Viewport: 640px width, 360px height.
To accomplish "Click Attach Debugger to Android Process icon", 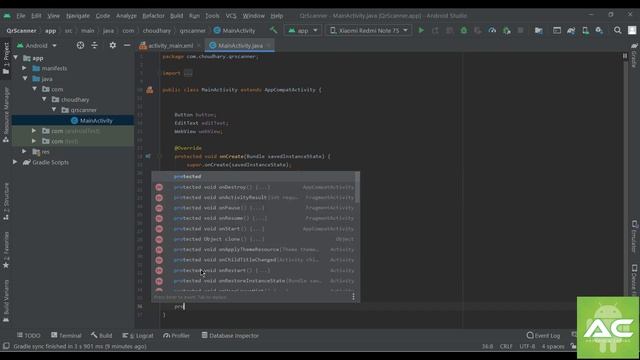I will pos(507,30).
